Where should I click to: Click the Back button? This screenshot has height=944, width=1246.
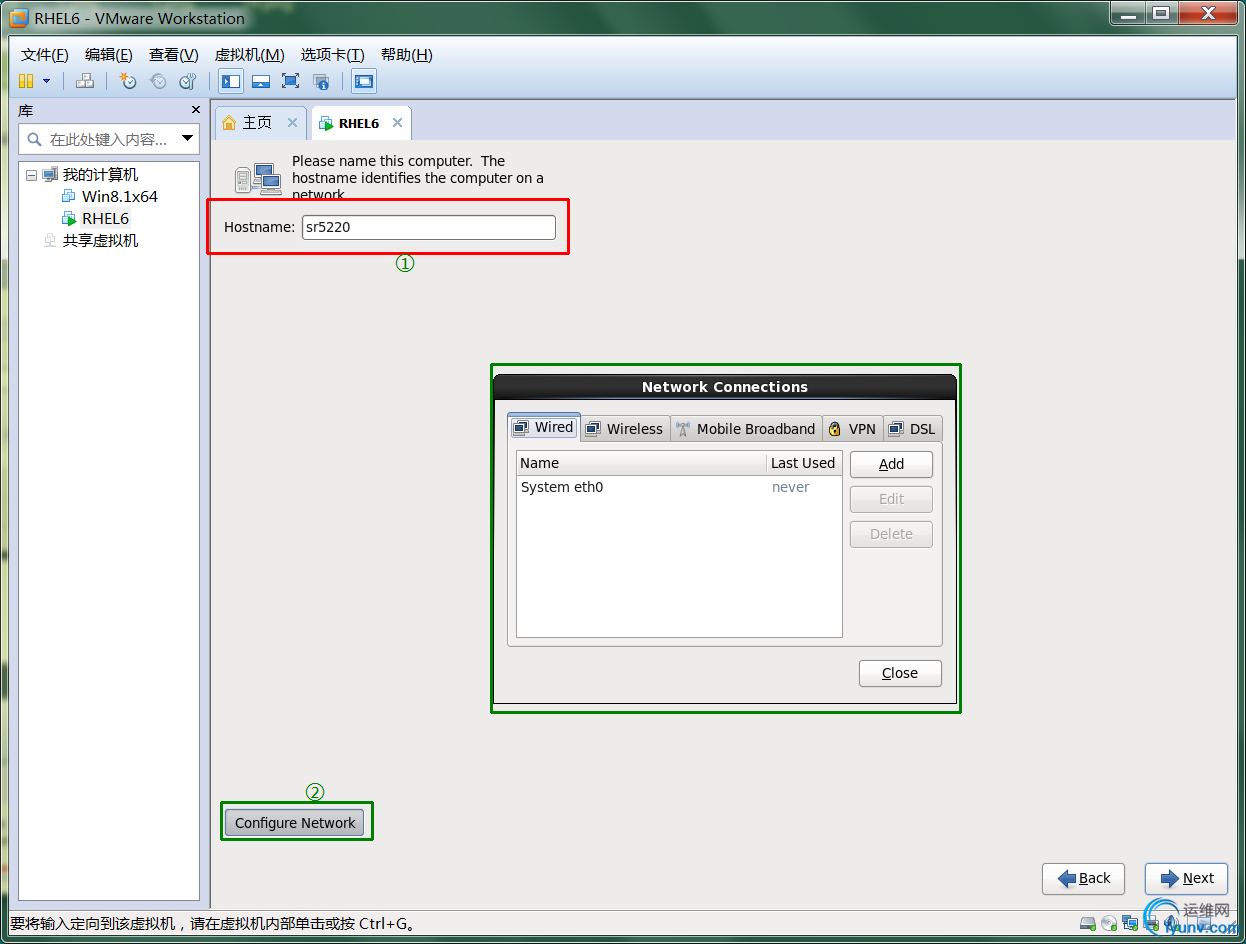(x=1084, y=878)
